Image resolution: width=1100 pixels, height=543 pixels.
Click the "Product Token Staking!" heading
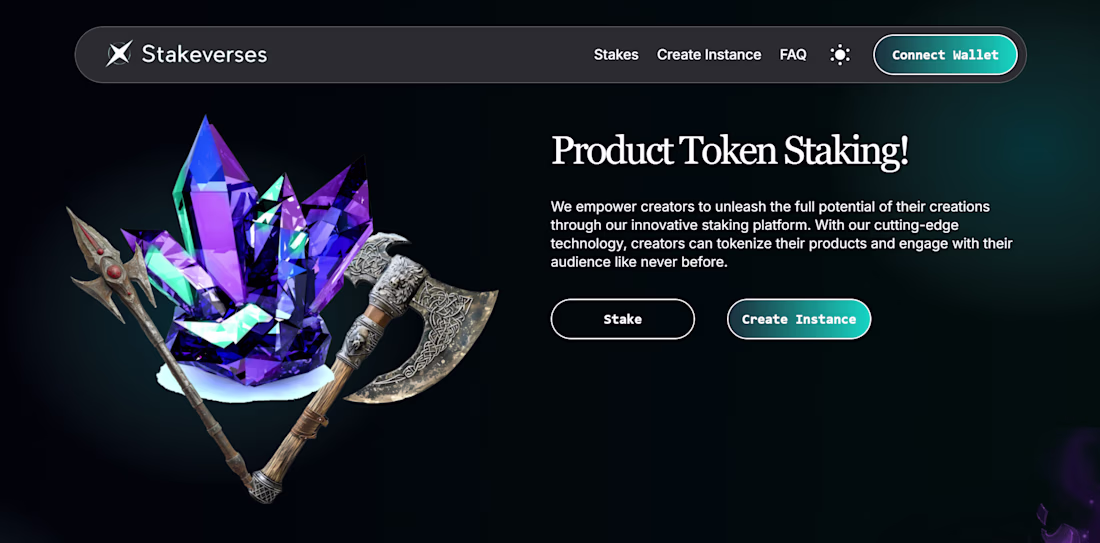729,151
